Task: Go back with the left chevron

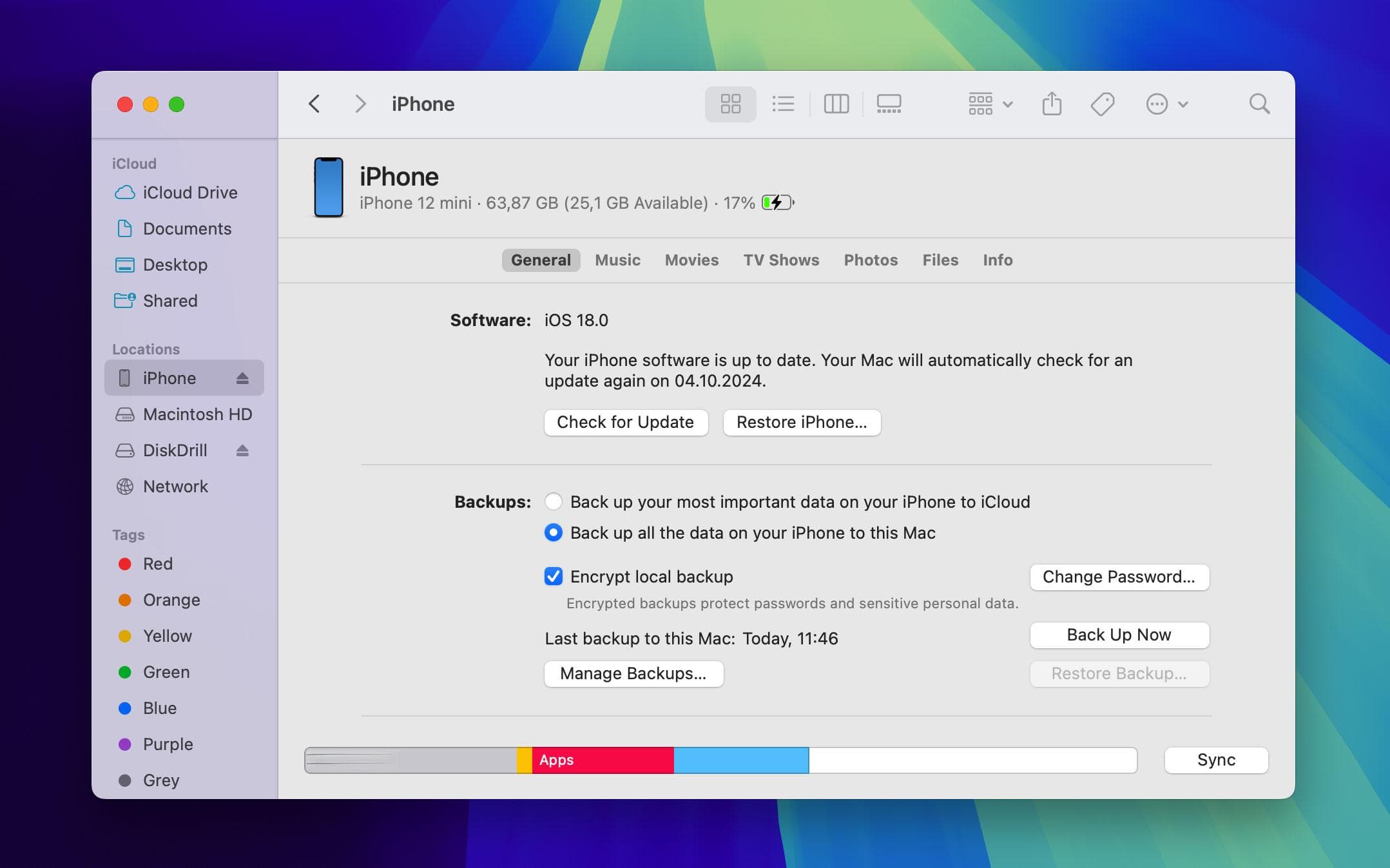Action: click(314, 104)
